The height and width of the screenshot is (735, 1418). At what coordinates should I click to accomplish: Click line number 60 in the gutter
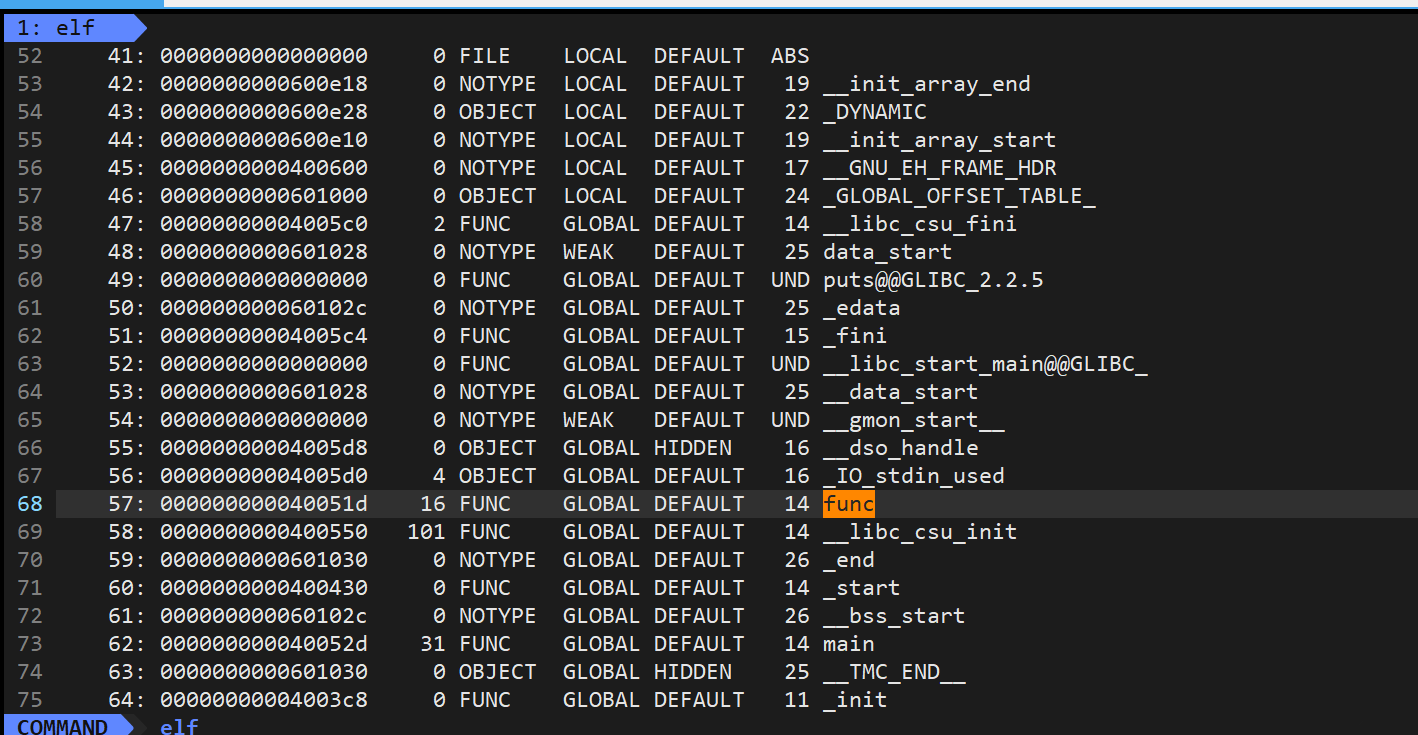30,280
